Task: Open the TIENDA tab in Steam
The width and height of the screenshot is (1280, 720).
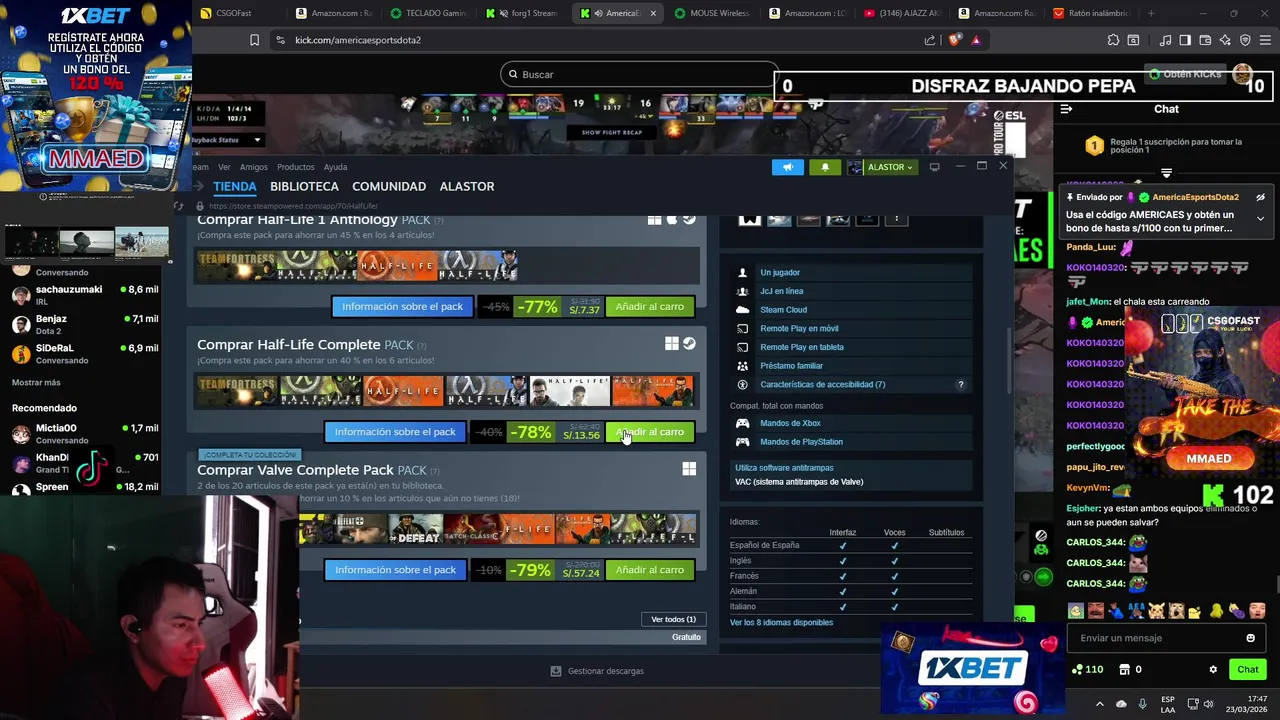Action: pyautogui.click(x=235, y=186)
